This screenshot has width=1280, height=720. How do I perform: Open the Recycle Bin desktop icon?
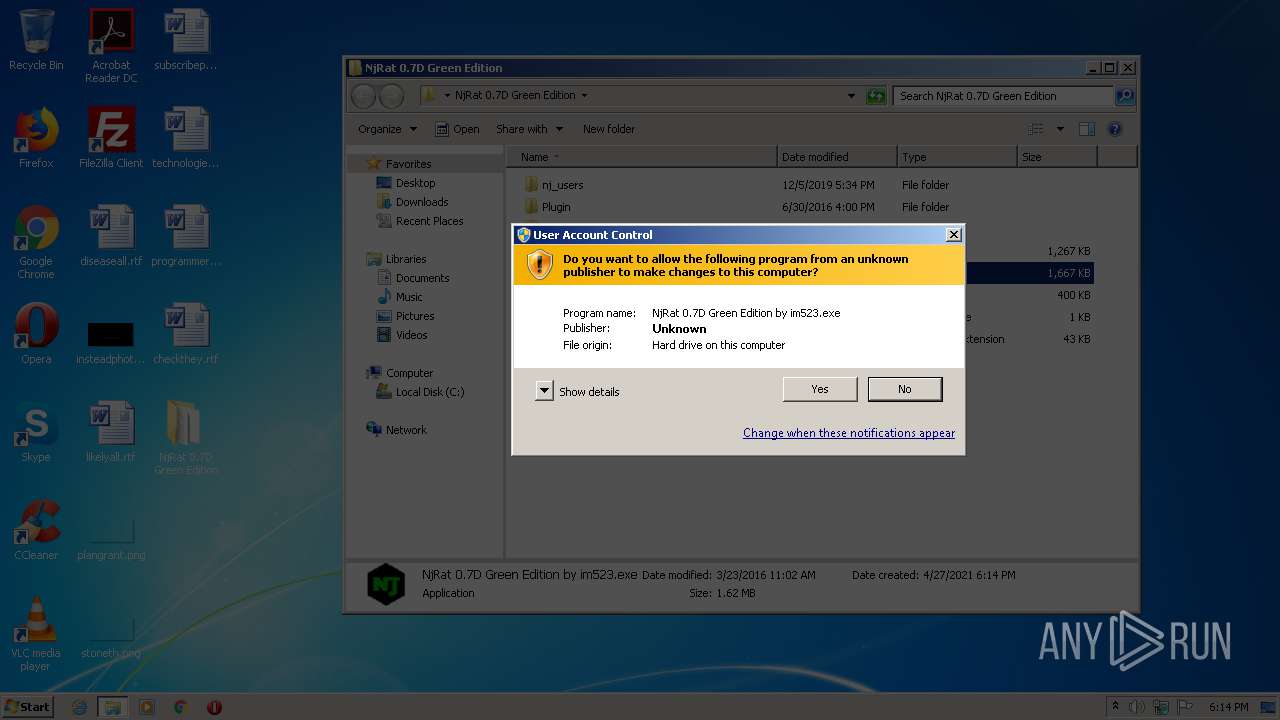click(36, 40)
